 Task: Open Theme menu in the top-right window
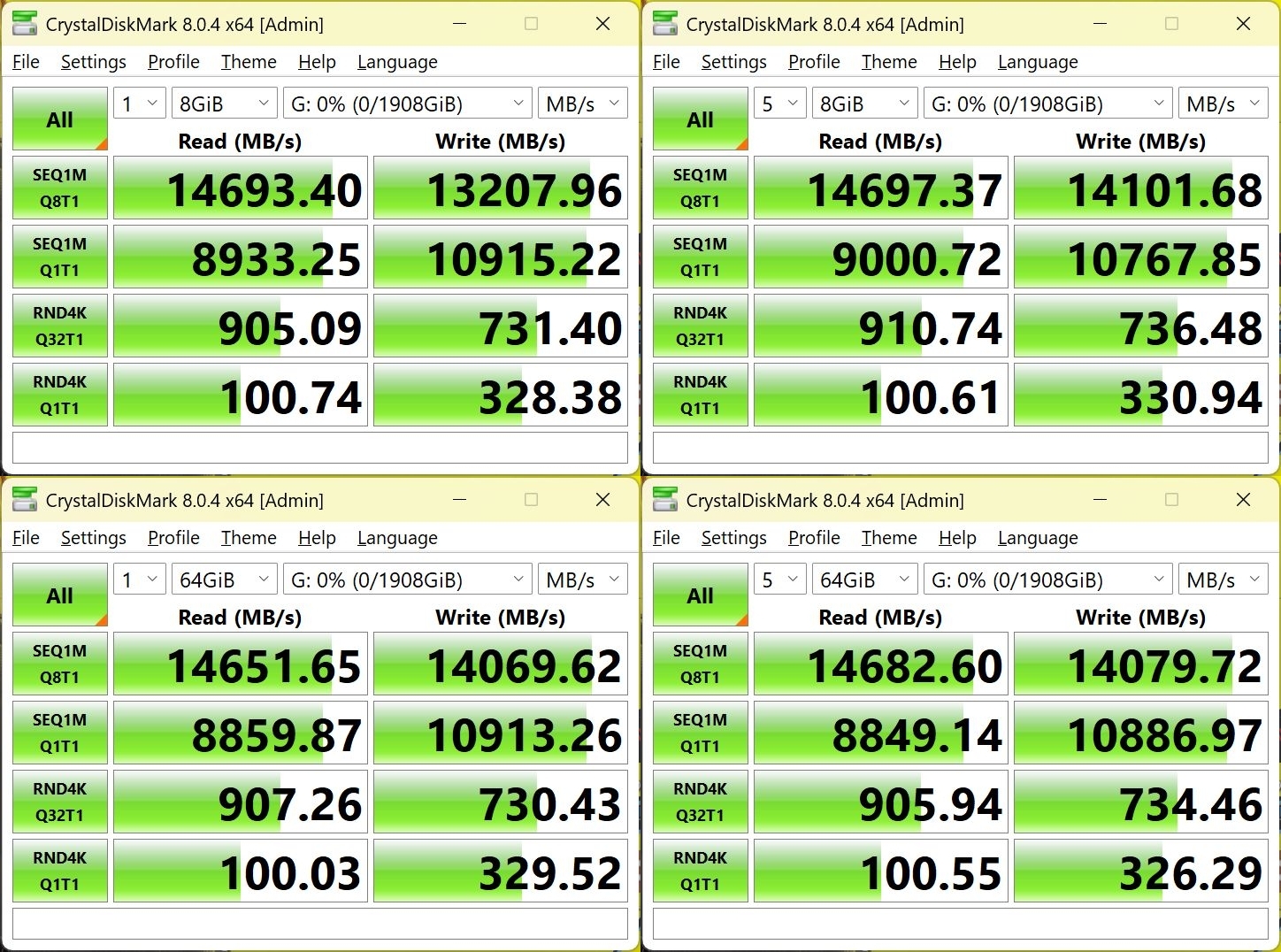point(889,62)
